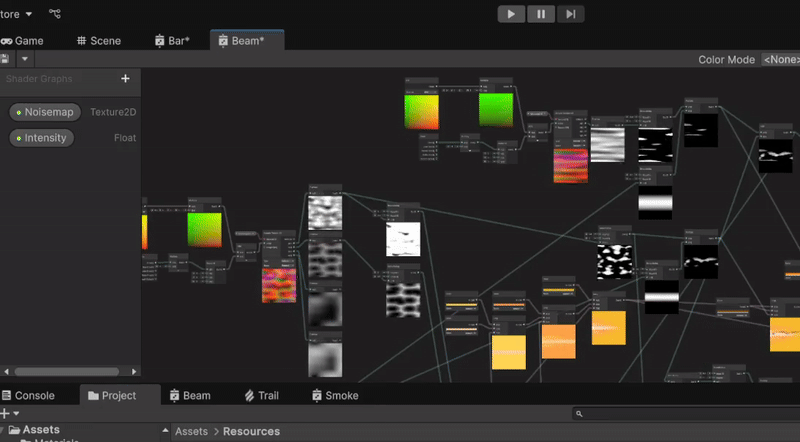Click the Pause button
This screenshot has height=442, width=800.
pyautogui.click(x=541, y=14)
